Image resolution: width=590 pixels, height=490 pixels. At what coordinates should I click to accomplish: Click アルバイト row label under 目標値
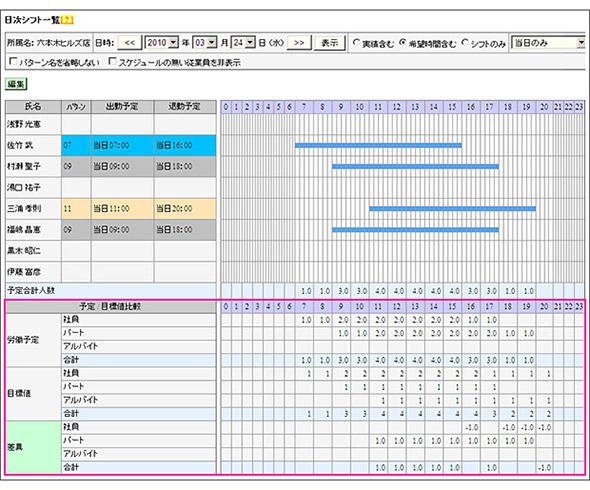80,400
